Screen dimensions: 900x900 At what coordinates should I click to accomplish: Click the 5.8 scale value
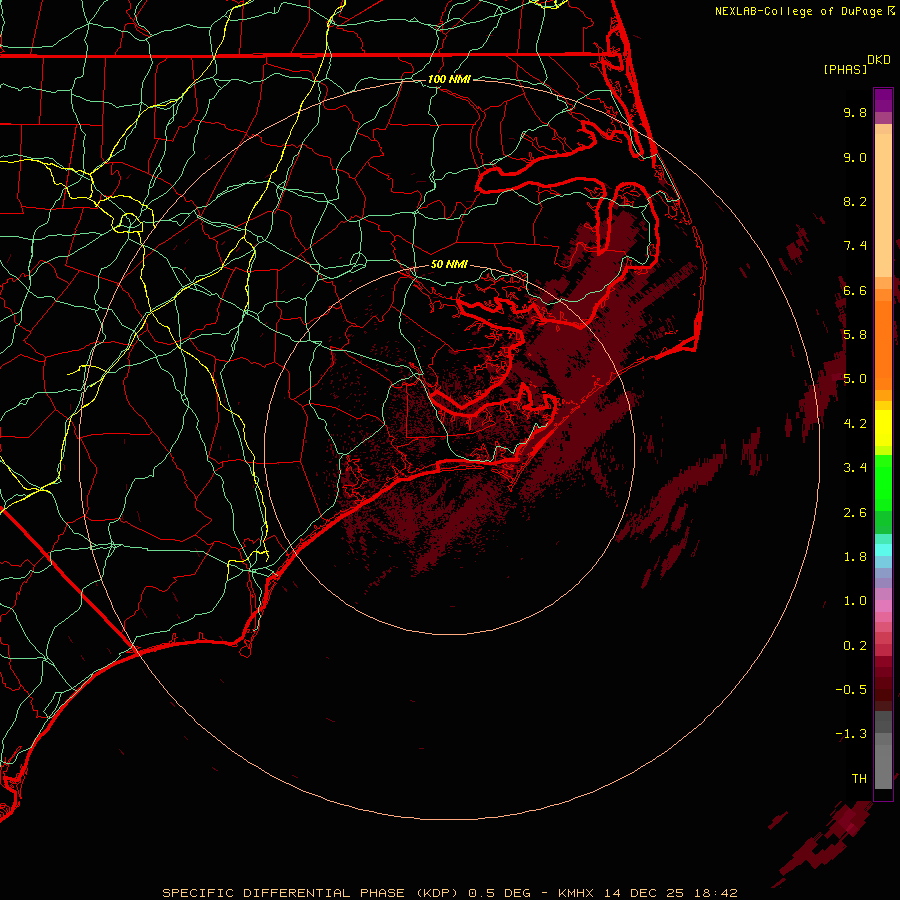(x=855, y=335)
